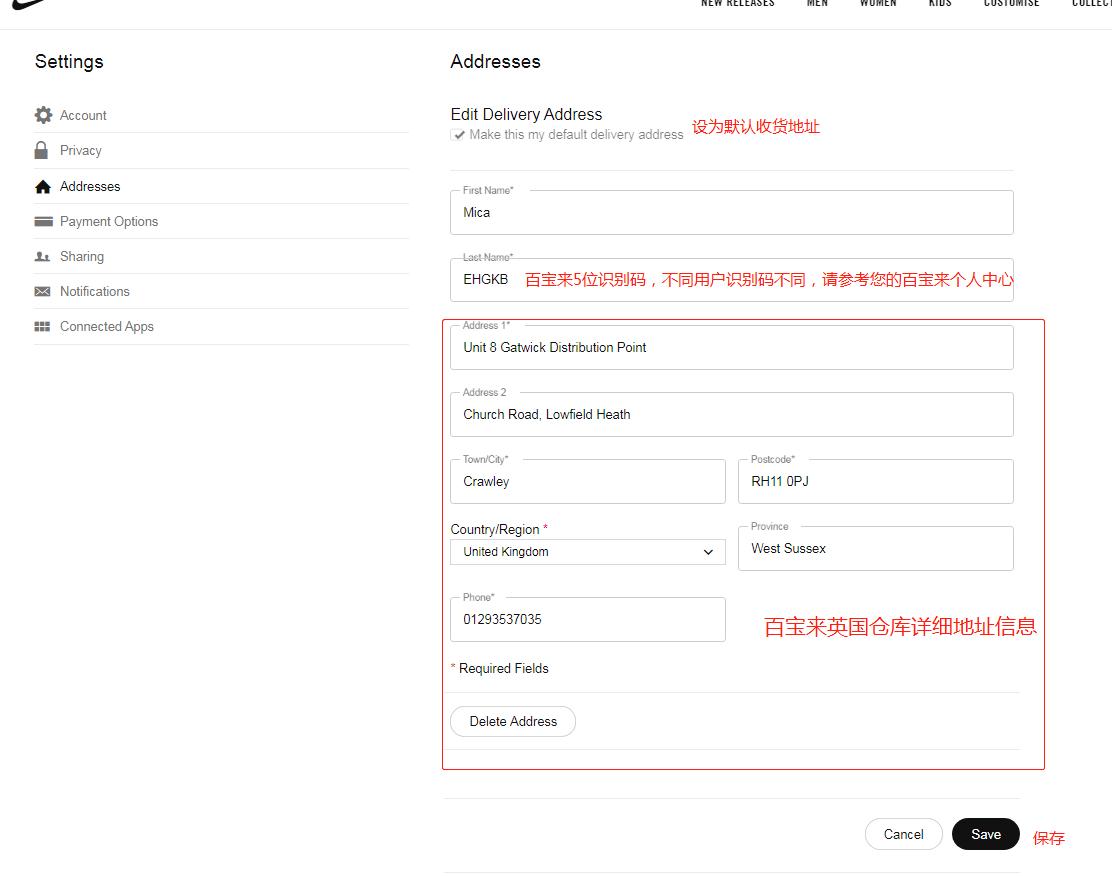Image resolution: width=1112 pixels, height=876 pixels.
Task: Click the Privacy padlock icon
Action: [44, 150]
